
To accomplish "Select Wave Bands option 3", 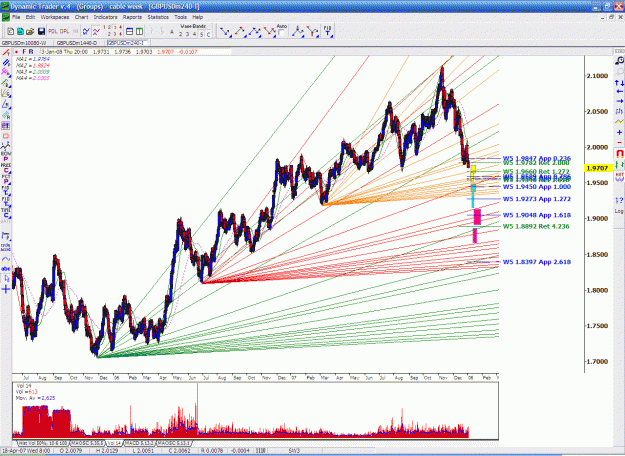I will 187,34.
